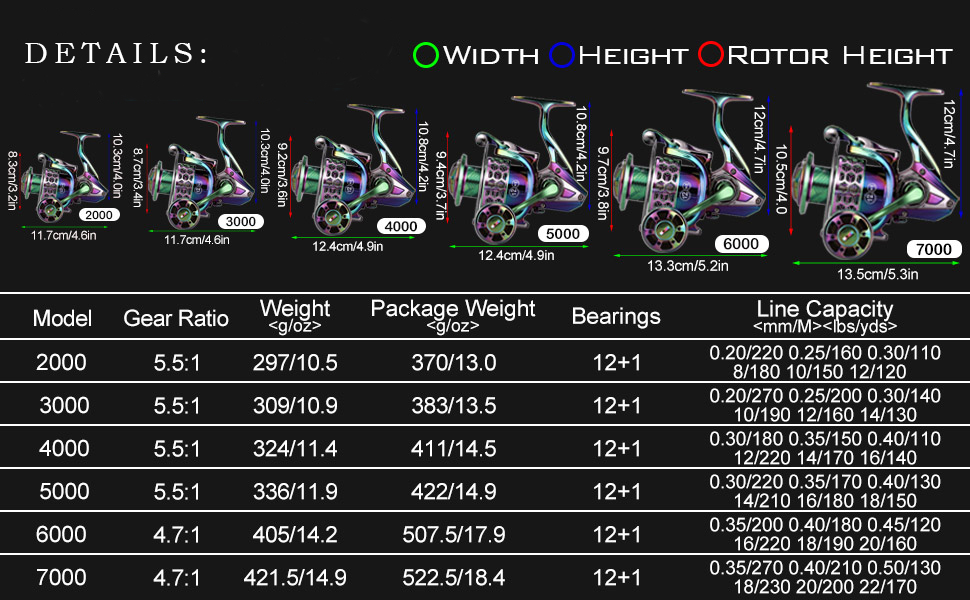Click the red Rotor Height legend circle
The image size is (970, 600).
711,54
